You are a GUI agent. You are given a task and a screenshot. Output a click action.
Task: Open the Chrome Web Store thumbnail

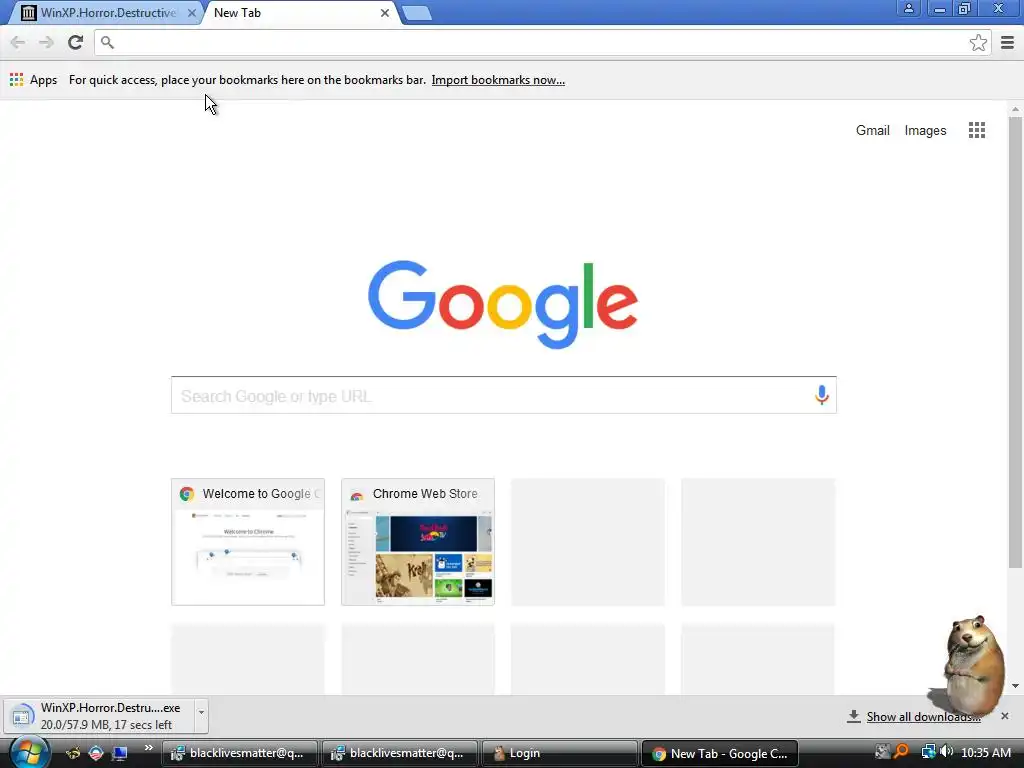pos(418,541)
